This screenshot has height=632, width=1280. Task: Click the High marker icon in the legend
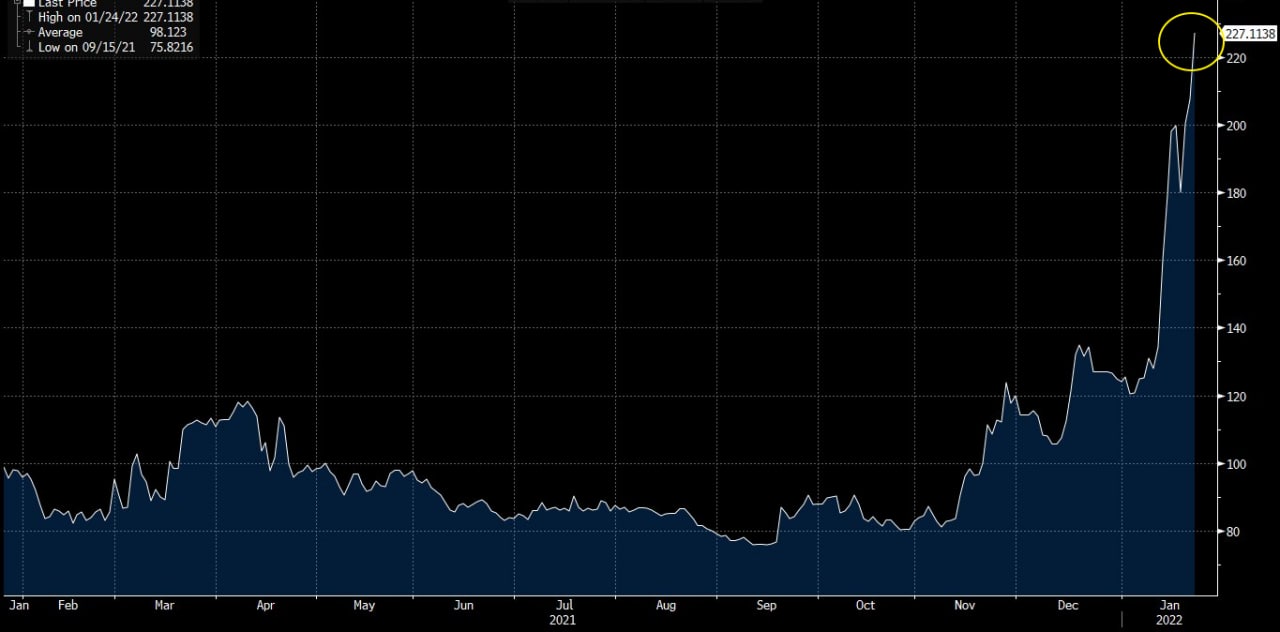(x=29, y=17)
